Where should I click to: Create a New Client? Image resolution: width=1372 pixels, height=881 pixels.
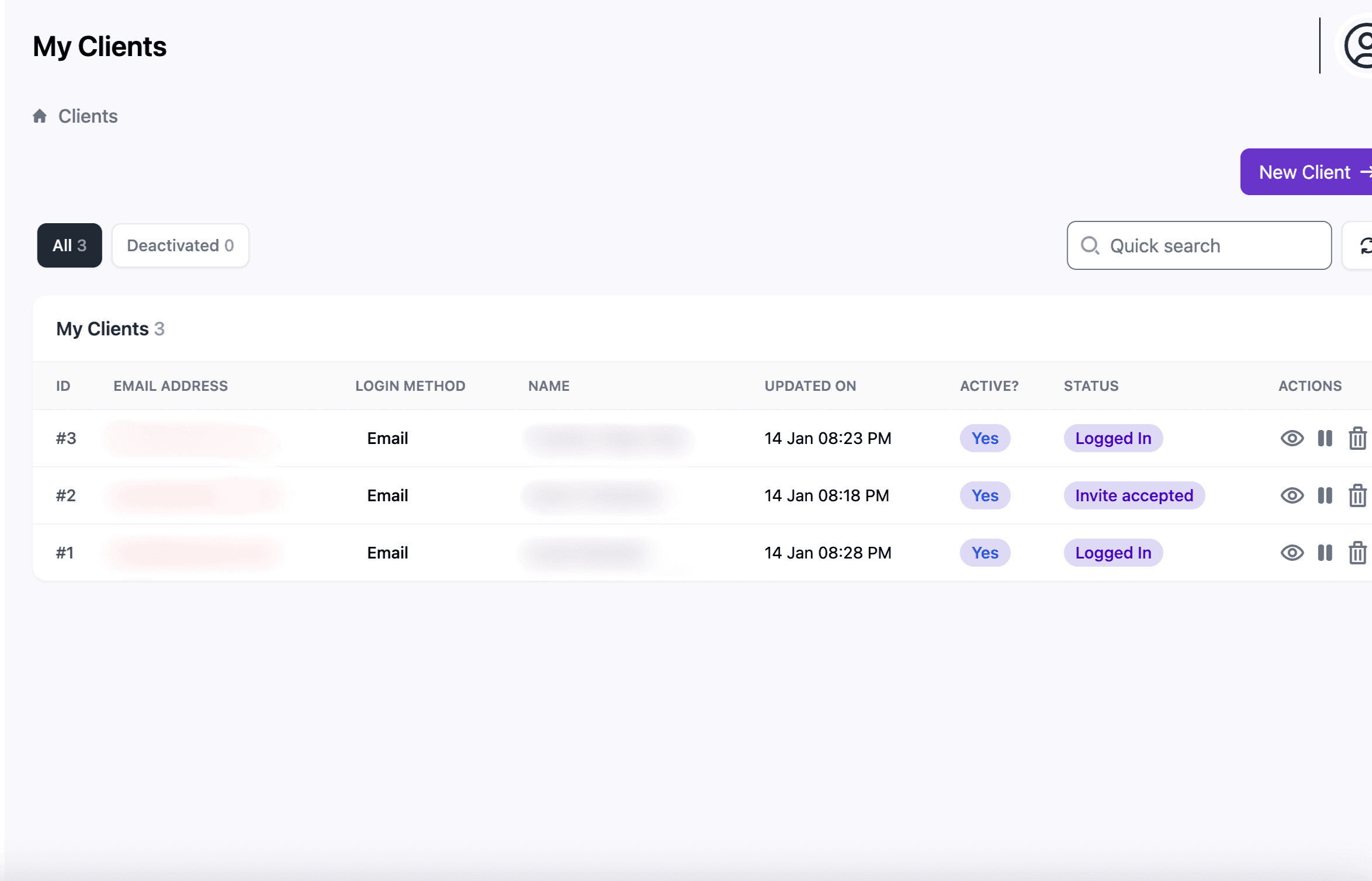point(1307,172)
